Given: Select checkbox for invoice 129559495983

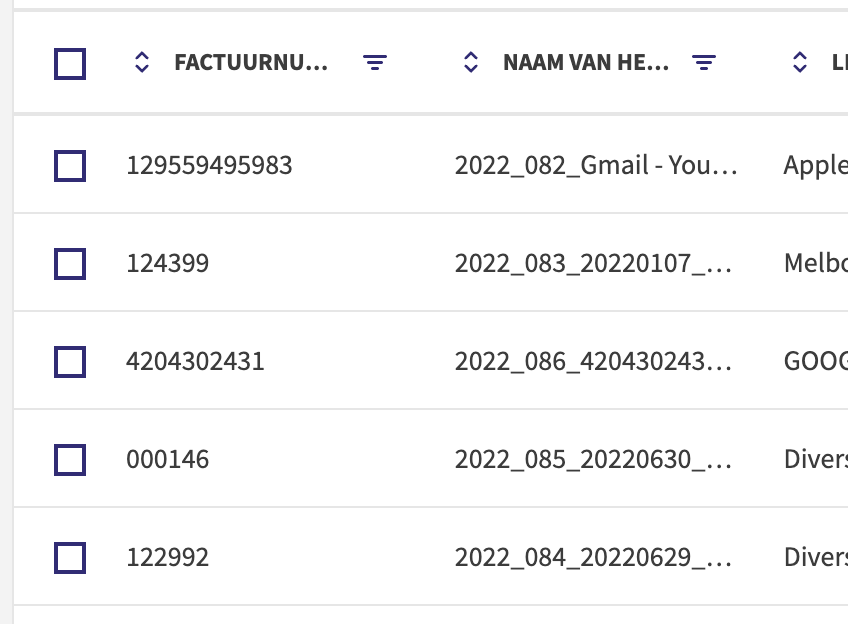Looking at the screenshot, I should (70, 165).
